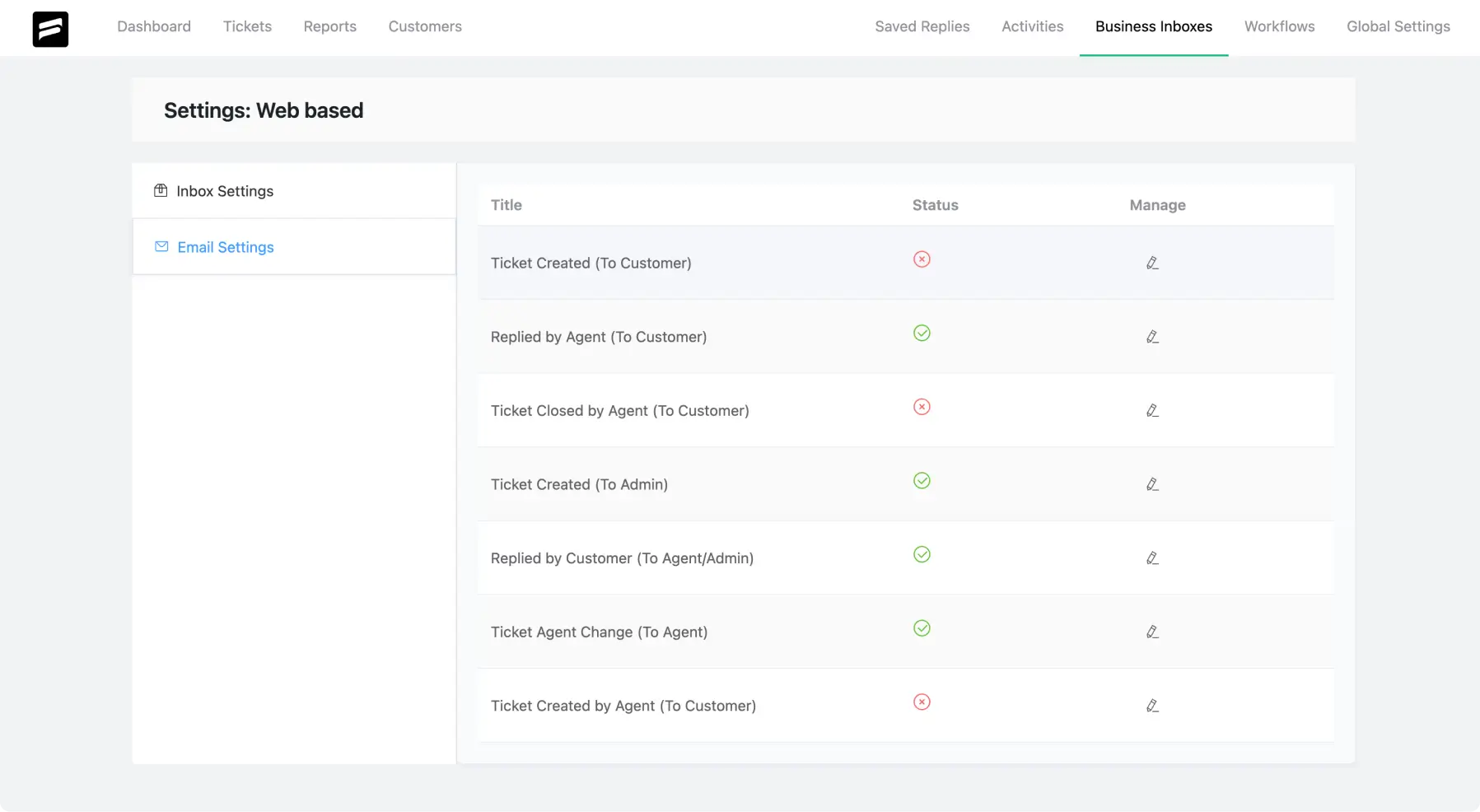This screenshot has width=1480, height=812.
Task: Edit Ticket Created by Agent email with pencil icon
Action: pos(1152,705)
